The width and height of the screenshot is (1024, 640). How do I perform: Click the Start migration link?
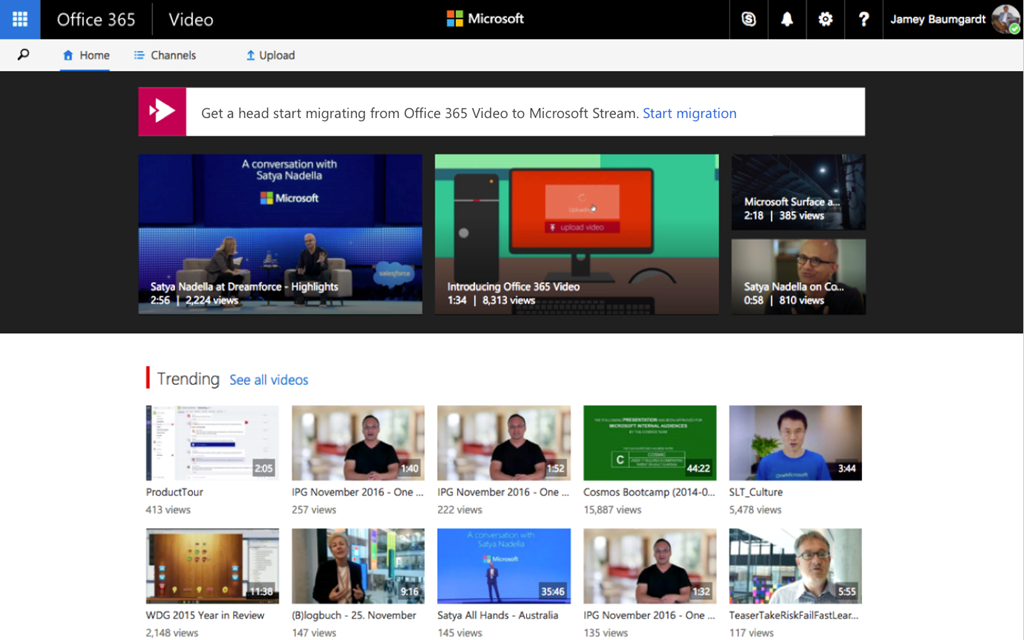coord(689,113)
